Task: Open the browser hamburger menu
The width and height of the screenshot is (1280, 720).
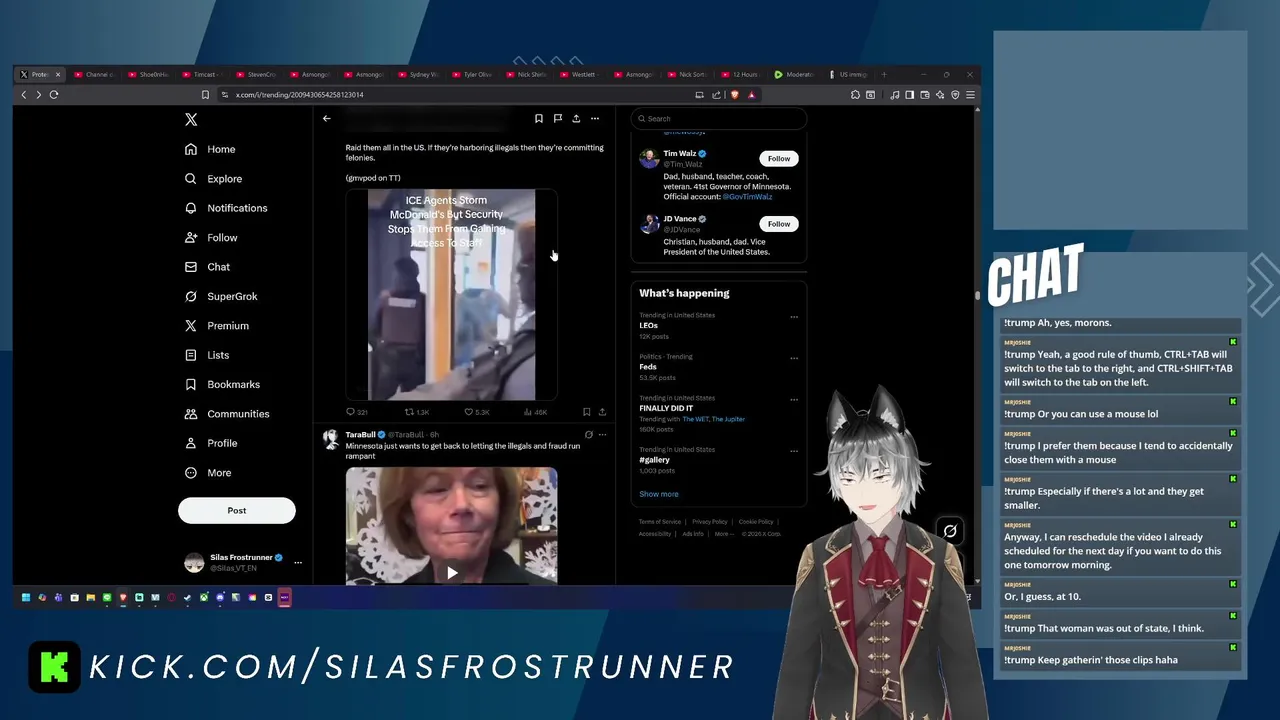Action: point(970,95)
